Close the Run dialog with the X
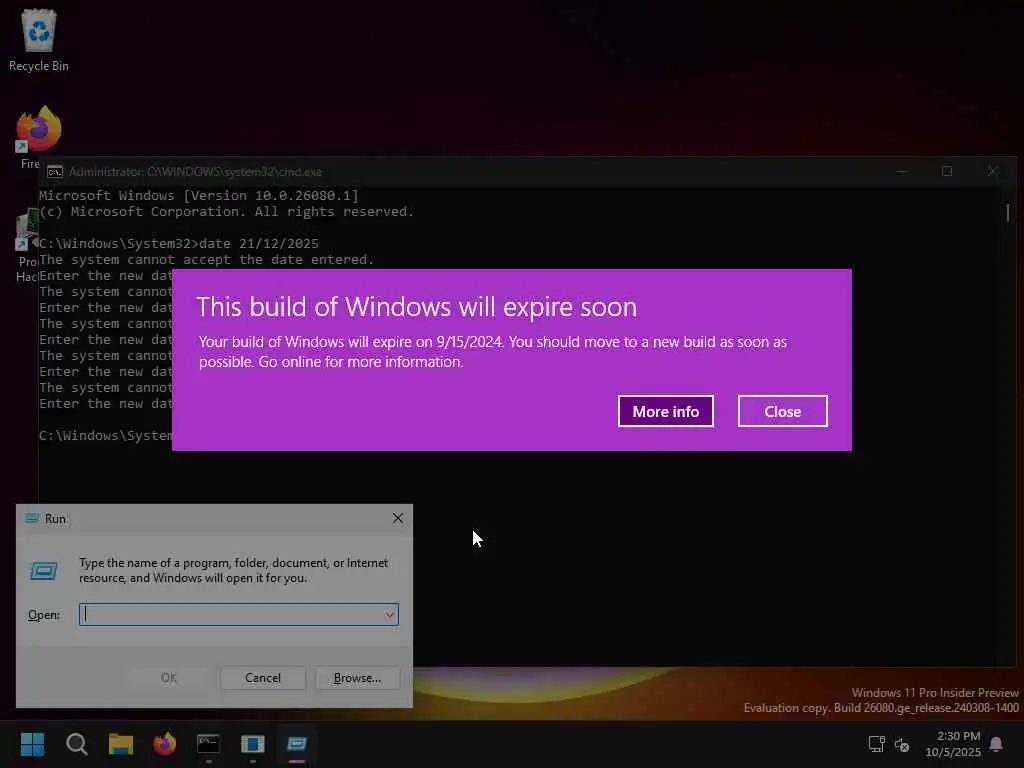Image resolution: width=1024 pixels, height=768 pixels. pyautogui.click(x=398, y=519)
